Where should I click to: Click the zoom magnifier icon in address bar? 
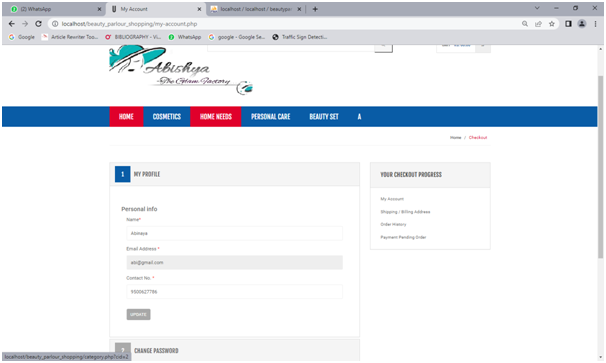pos(525,24)
